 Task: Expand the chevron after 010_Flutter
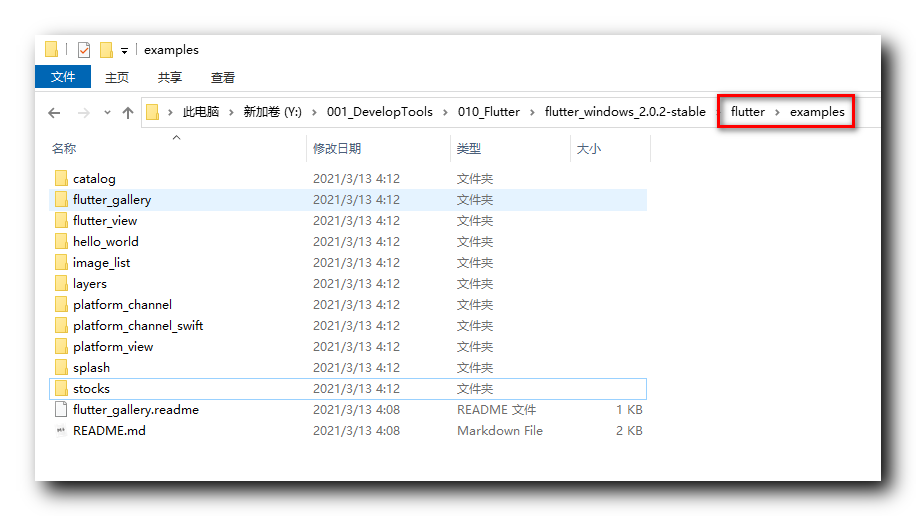tap(532, 112)
